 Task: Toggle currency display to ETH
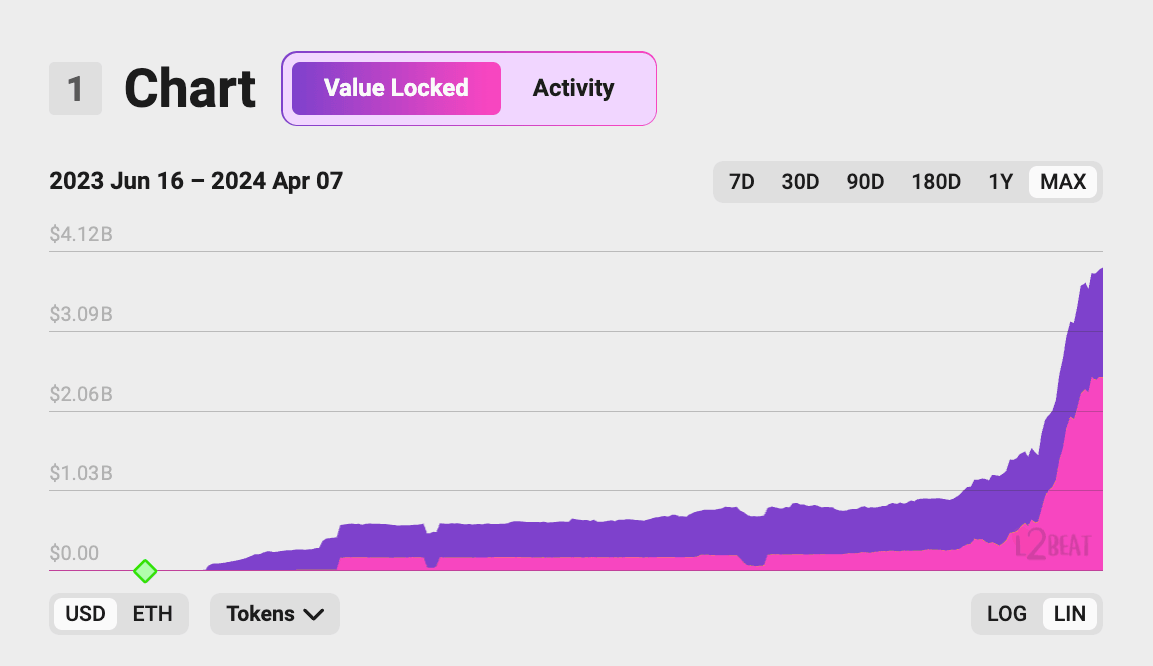pos(153,614)
